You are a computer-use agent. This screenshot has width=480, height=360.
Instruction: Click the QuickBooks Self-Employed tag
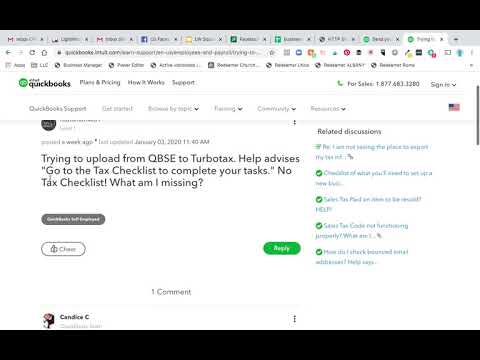click(73, 219)
